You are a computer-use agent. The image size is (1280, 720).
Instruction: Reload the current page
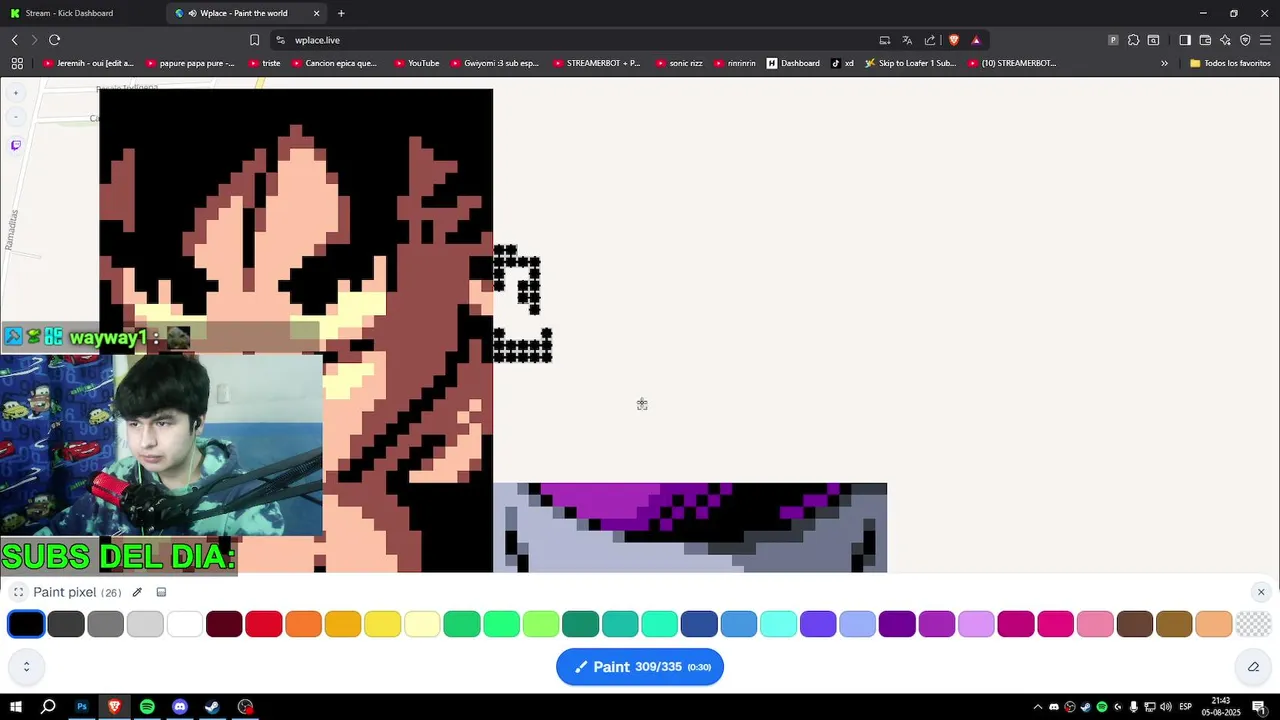(54, 40)
